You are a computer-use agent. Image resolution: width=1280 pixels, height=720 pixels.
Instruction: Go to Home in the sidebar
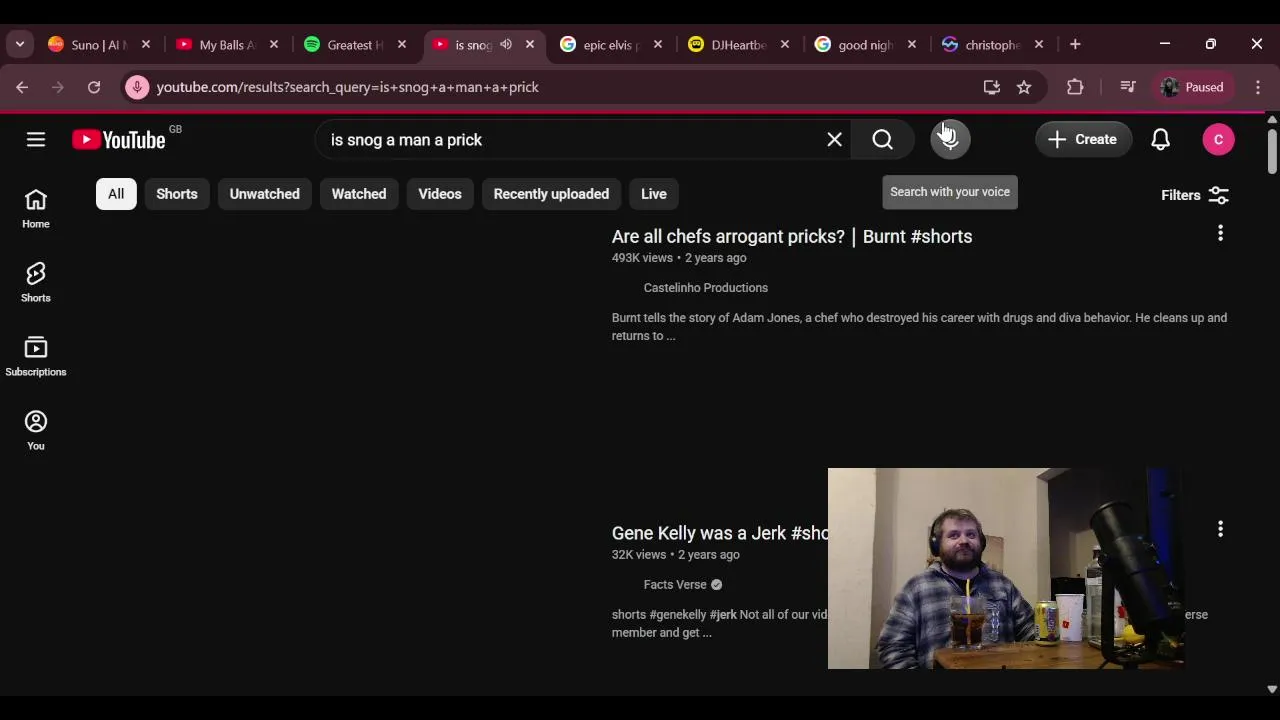(x=36, y=209)
